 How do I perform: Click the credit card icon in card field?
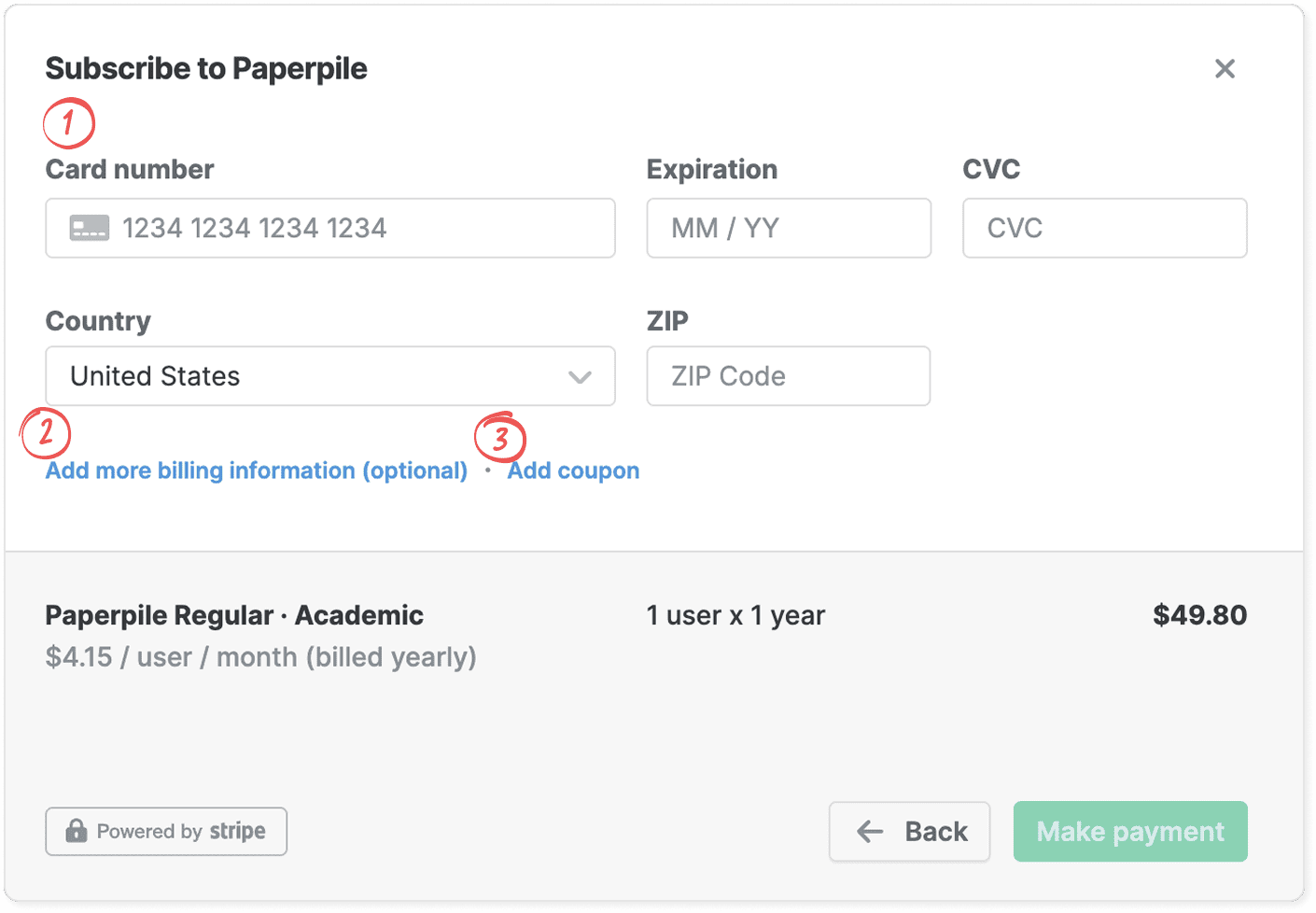pyautogui.click(x=90, y=228)
